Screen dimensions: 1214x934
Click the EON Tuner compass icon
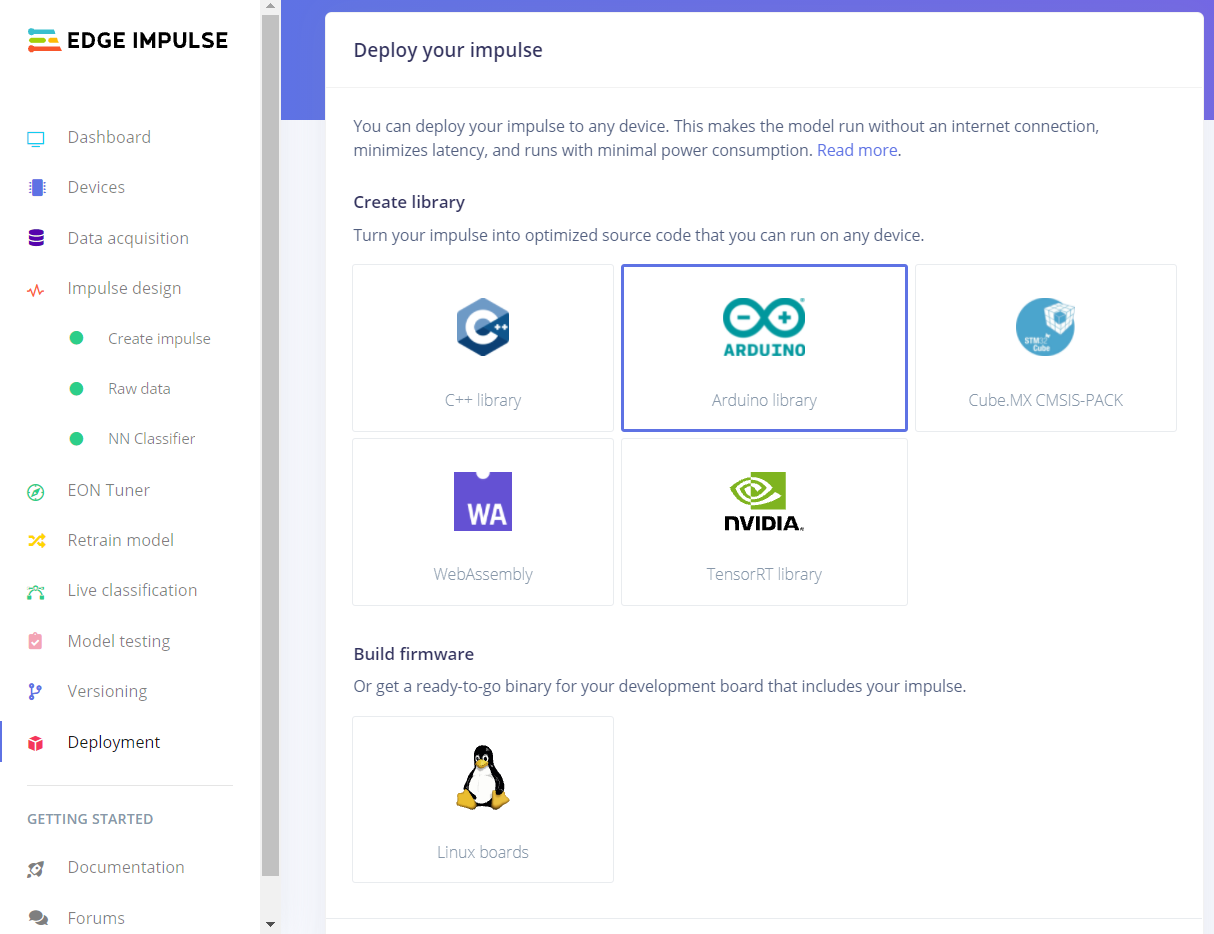[36, 491]
